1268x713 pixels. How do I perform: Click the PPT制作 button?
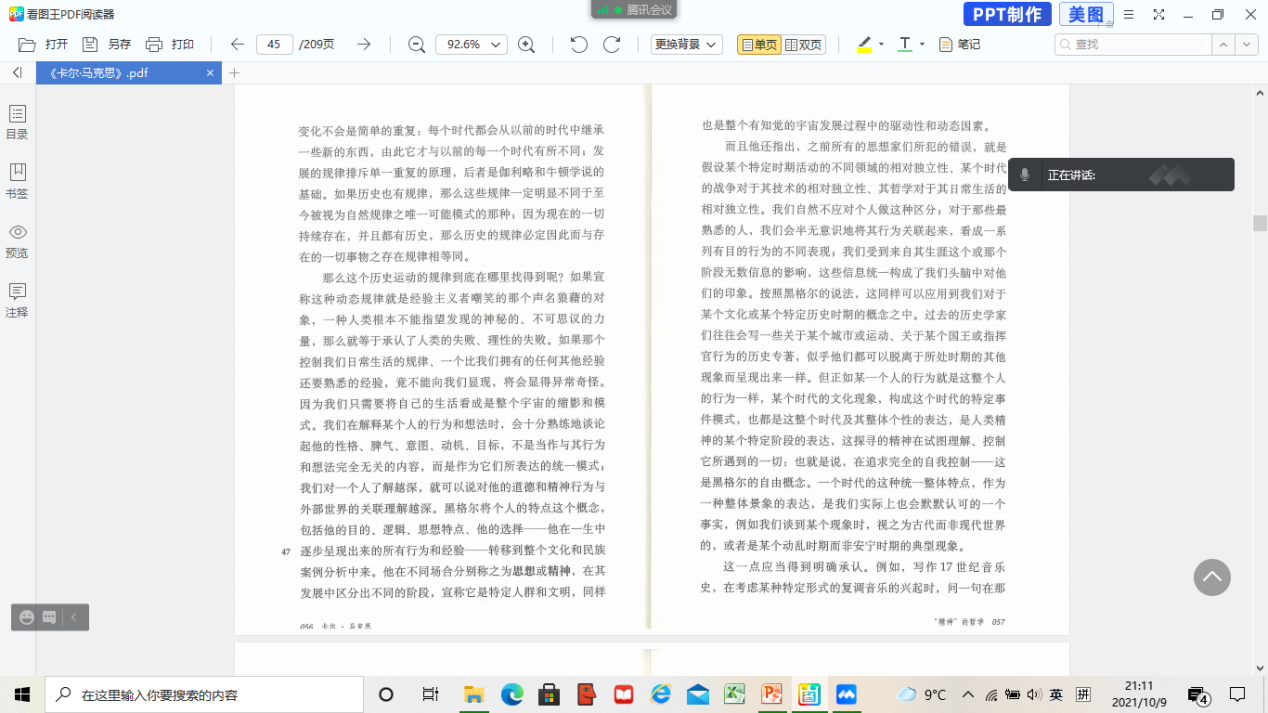coord(1007,14)
